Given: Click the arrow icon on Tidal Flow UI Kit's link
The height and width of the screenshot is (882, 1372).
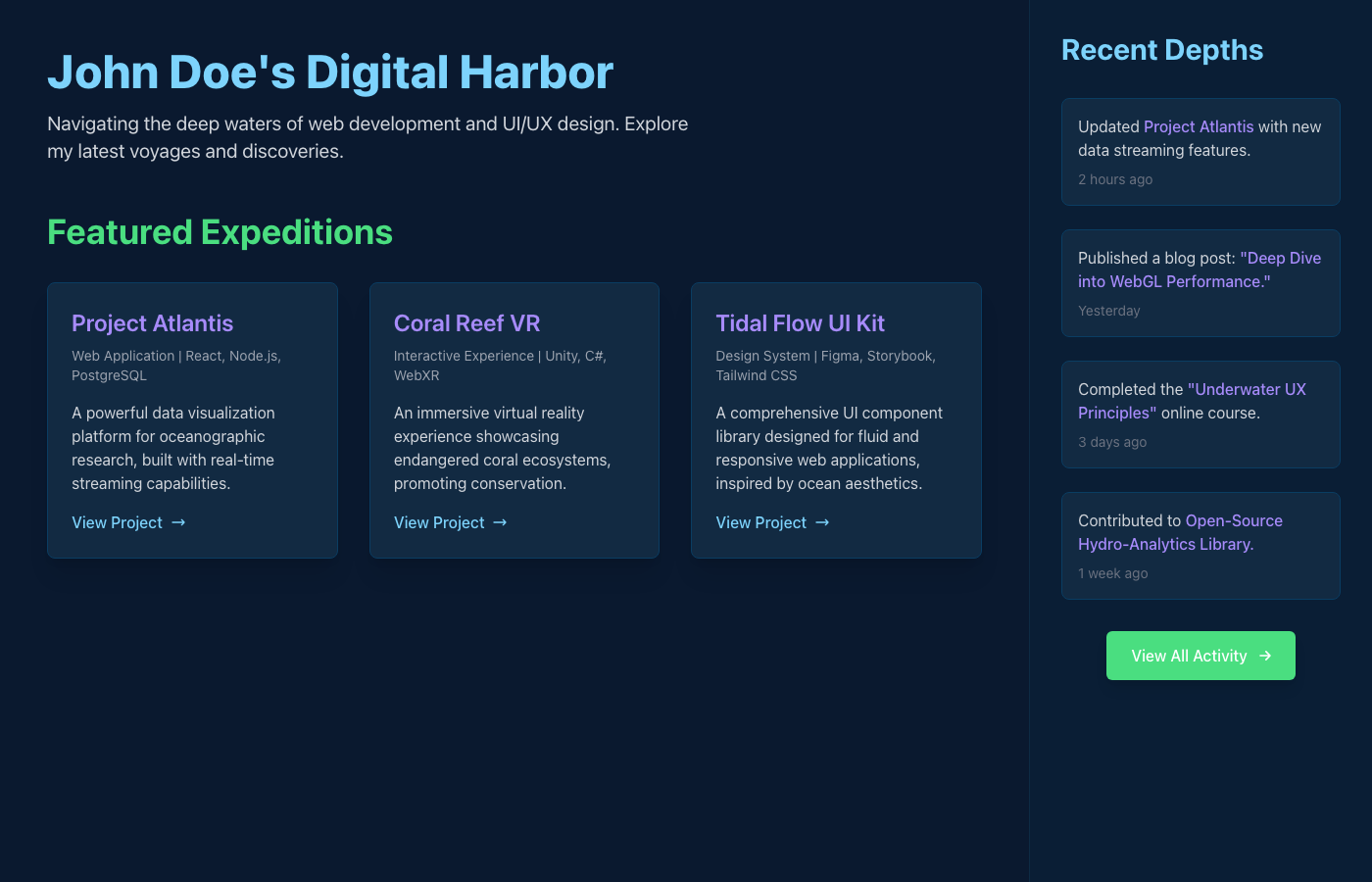Looking at the screenshot, I should coord(822,522).
